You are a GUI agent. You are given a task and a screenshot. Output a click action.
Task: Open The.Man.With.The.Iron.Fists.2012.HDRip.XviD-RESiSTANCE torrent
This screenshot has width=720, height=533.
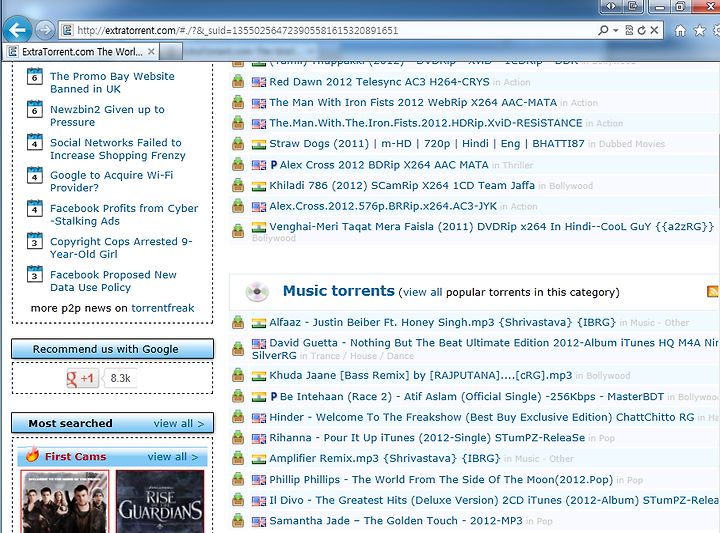[426, 123]
